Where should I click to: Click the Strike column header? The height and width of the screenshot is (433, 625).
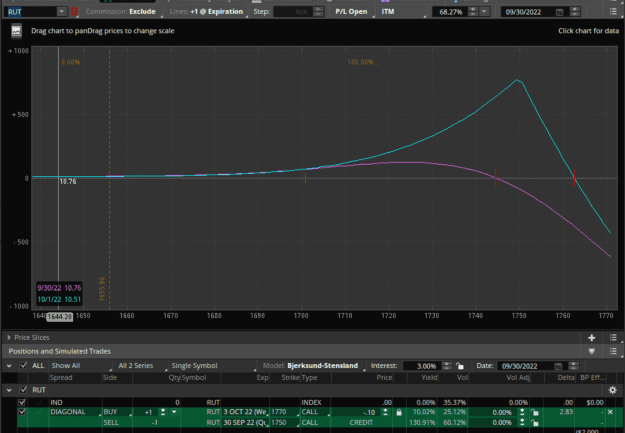click(290, 378)
